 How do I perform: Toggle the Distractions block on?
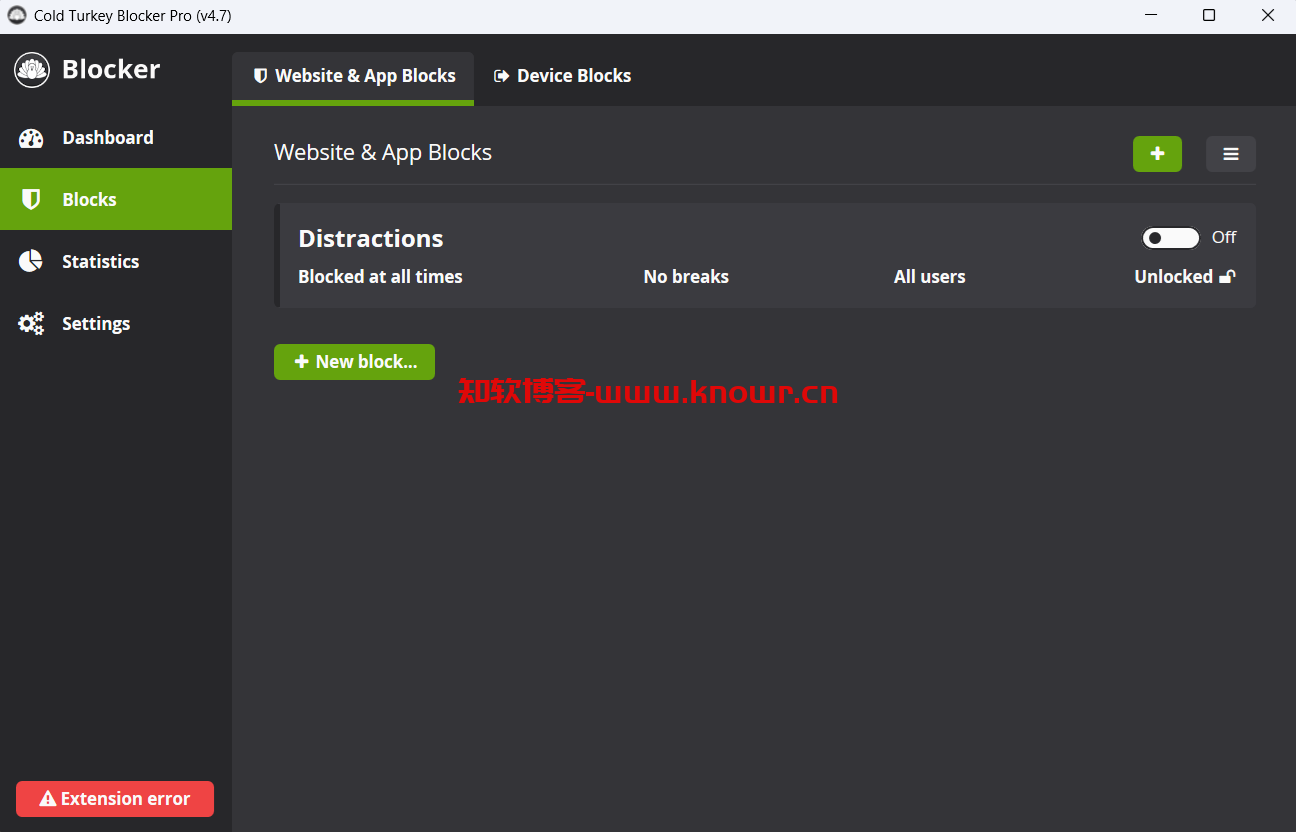[x=1171, y=238]
